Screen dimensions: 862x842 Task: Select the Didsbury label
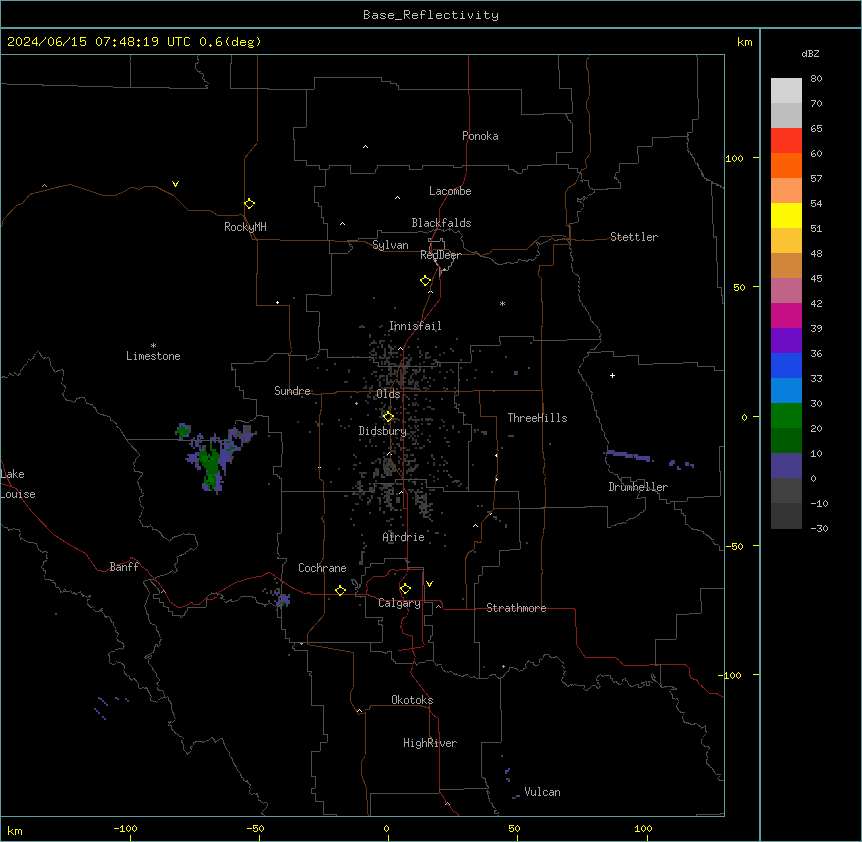383,431
